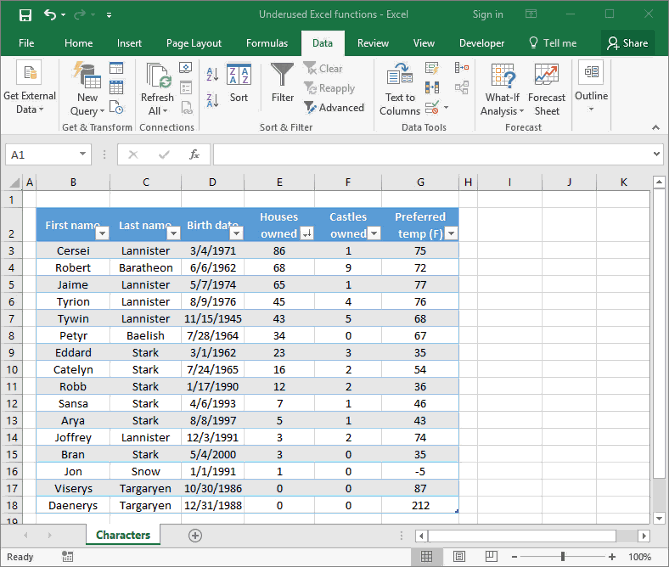Click the Insert Function fx icon
The height and width of the screenshot is (567, 669).
click(x=194, y=155)
